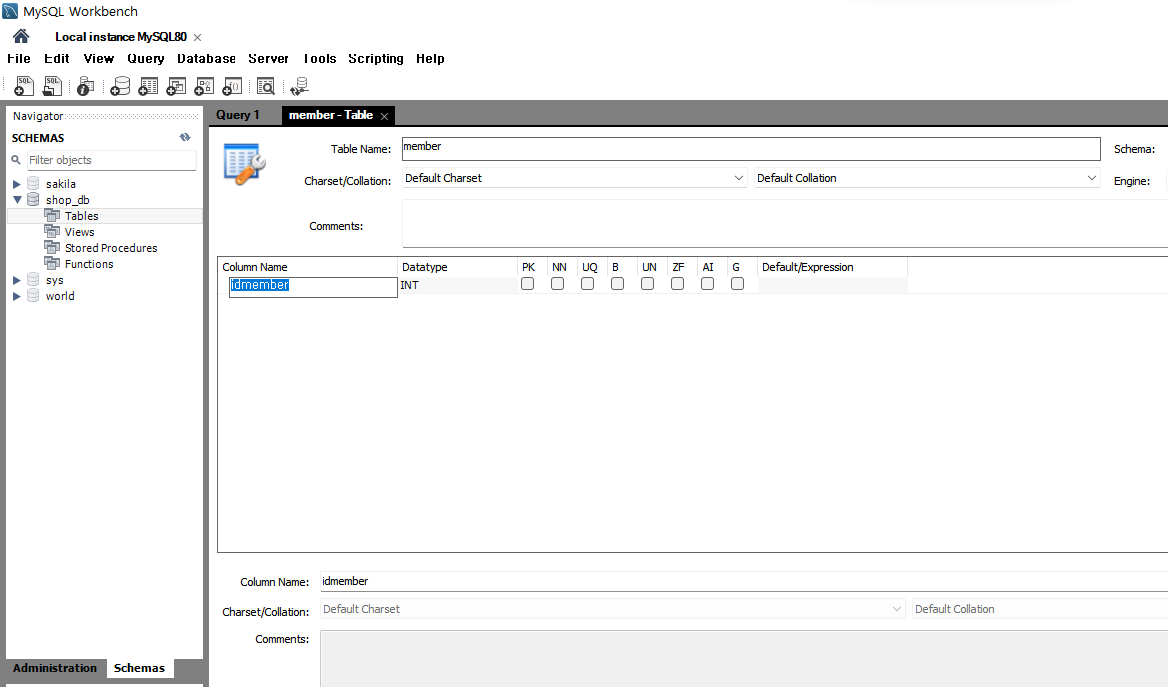Create new function toolbar icon
Image resolution: width=1168 pixels, height=687 pixels.
[x=232, y=86]
